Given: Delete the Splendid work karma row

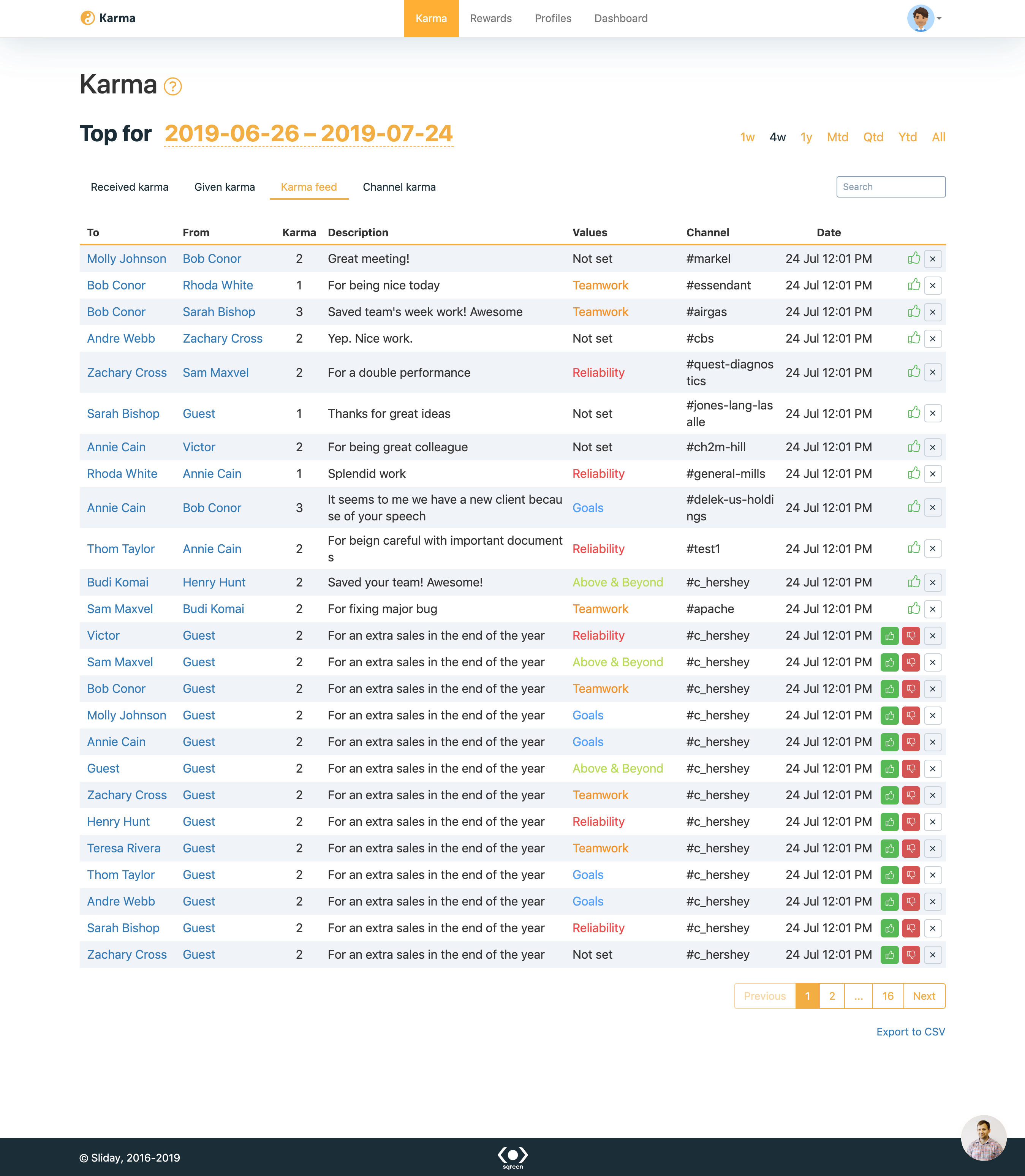Looking at the screenshot, I should pyautogui.click(x=932, y=474).
